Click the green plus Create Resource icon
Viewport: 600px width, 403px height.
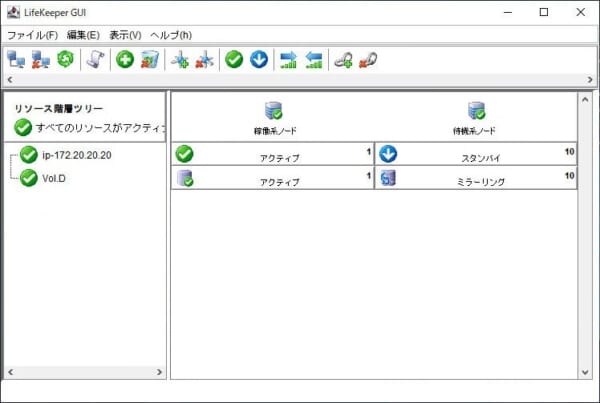tap(125, 59)
